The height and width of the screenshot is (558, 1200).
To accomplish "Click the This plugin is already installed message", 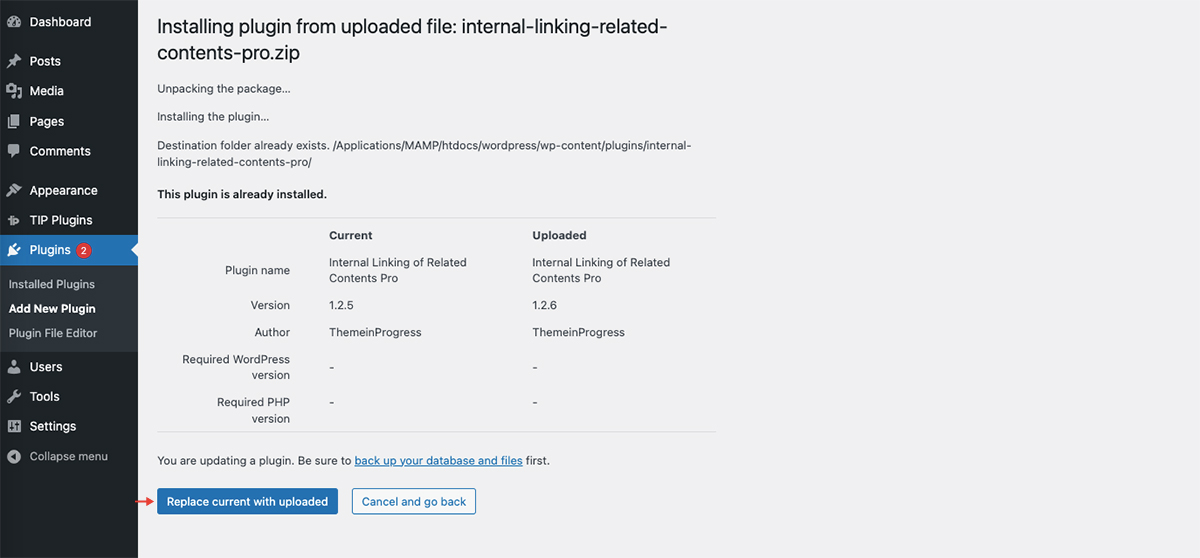I will coord(242,194).
